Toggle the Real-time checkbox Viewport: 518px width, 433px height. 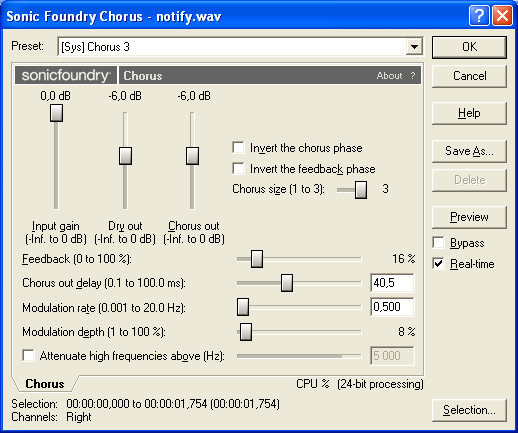pyautogui.click(x=438, y=264)
